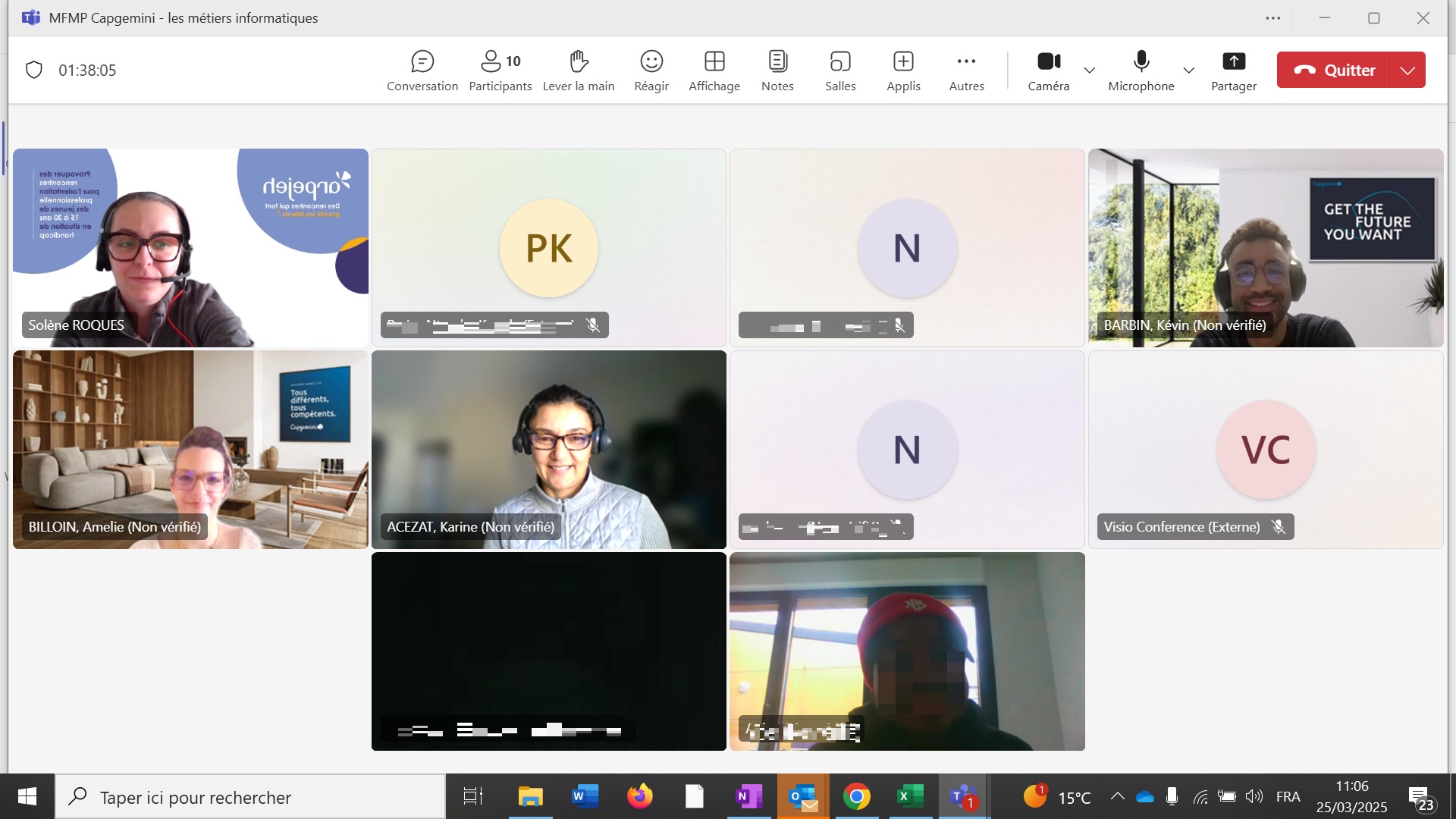Image resolution: width=1456 pixels, height=819 pixels.
Task: Open the Affichage view options
Action: click(x=714, y=71)
